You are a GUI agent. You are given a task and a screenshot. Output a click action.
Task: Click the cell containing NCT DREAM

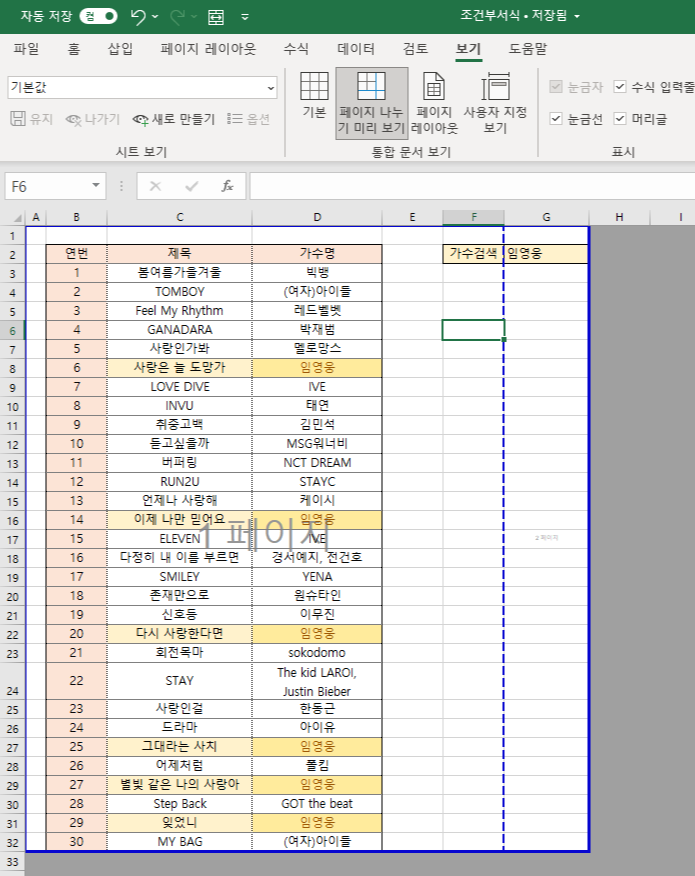(317, 463)
